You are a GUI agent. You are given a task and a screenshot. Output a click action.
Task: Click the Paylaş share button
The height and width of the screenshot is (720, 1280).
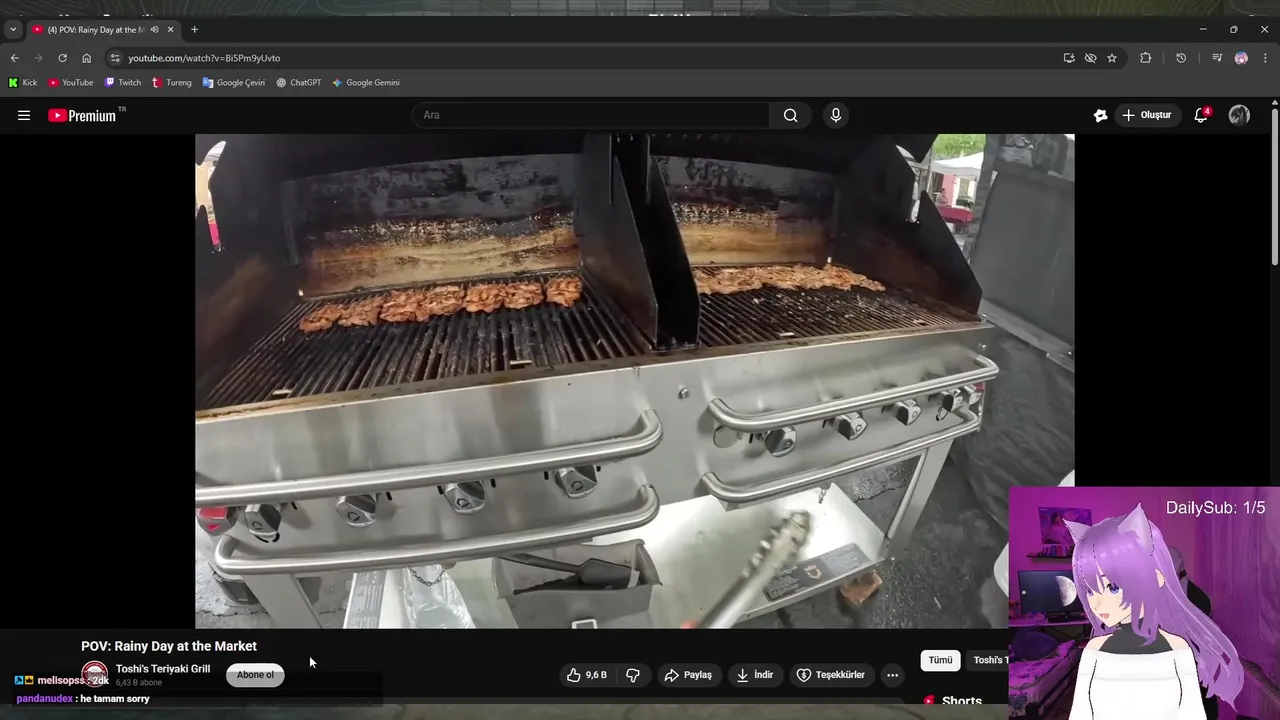coord(689,675)
